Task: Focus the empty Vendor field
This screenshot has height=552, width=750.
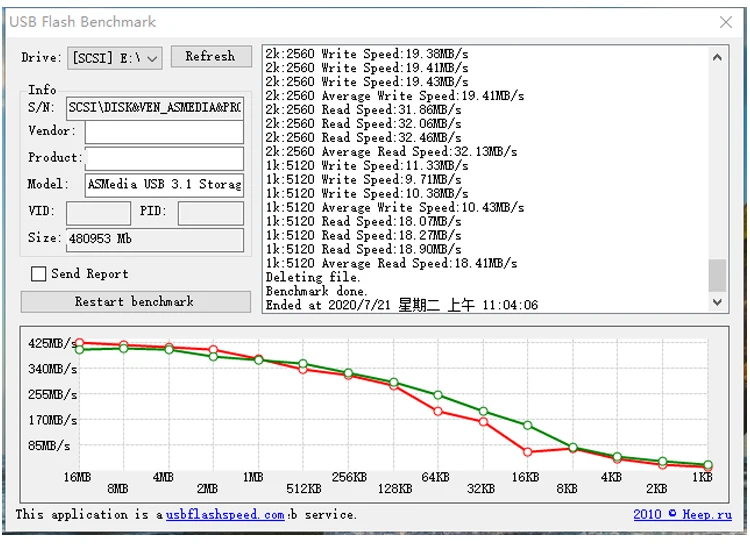Action: (x=164, y=132)
